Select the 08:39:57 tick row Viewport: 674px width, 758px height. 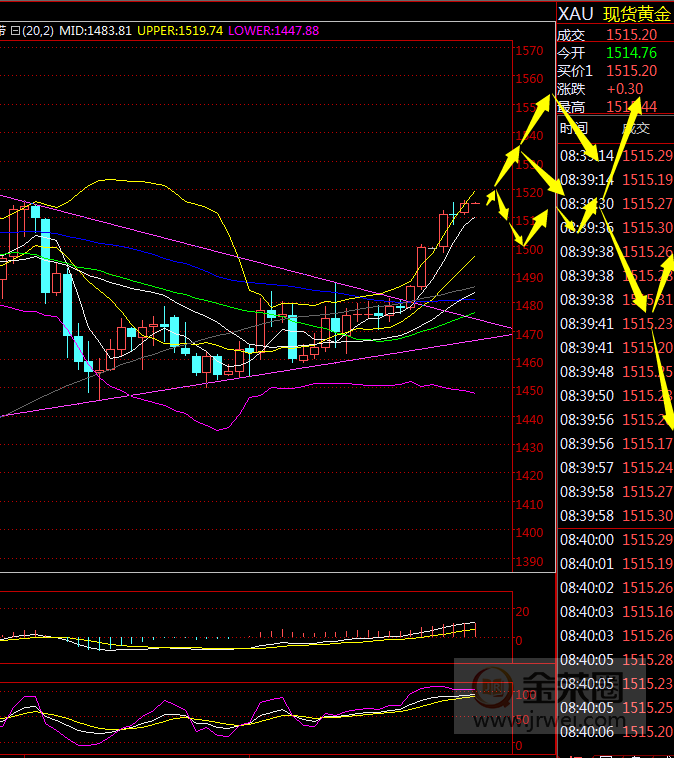point(615,468)
